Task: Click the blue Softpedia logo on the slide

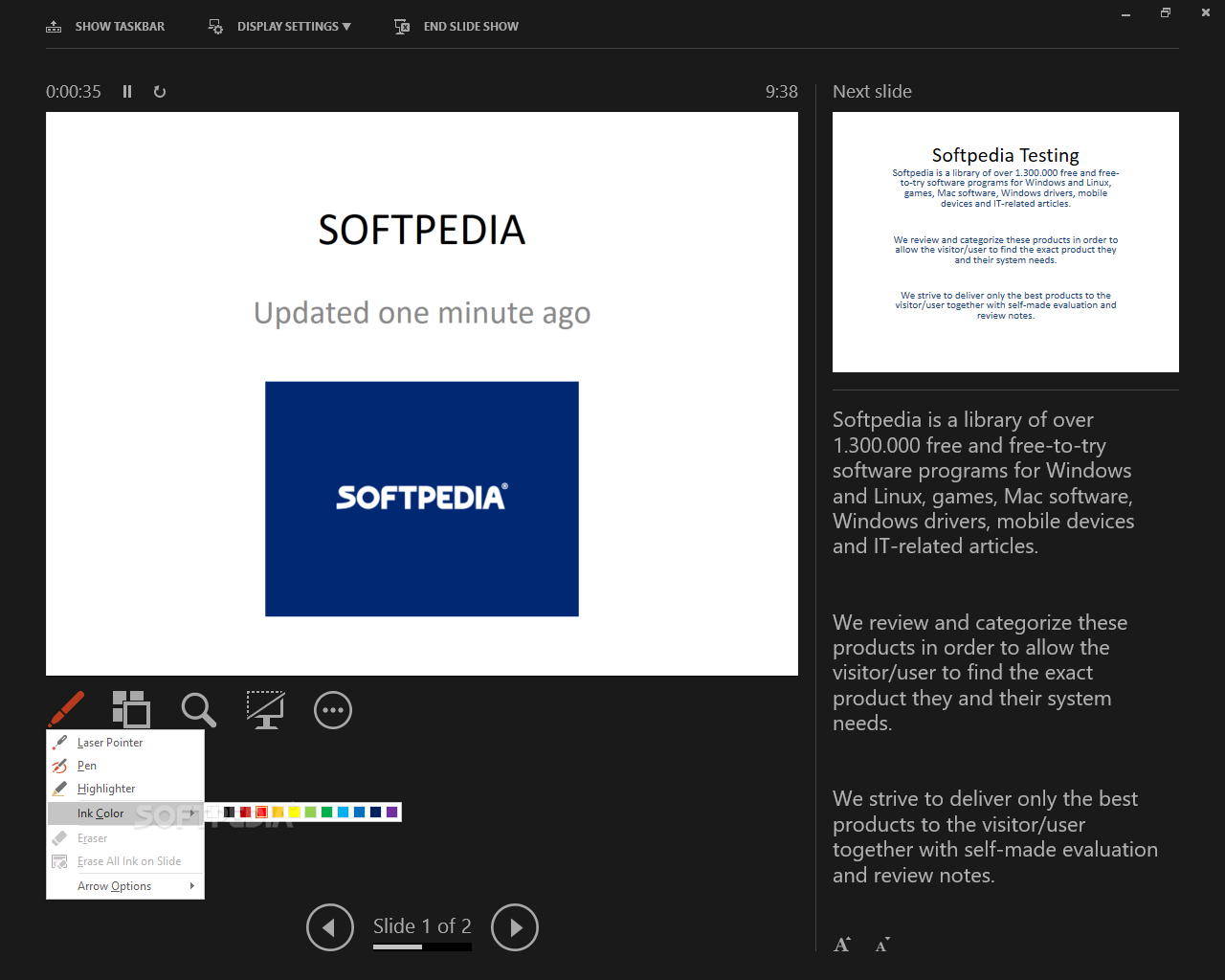Action: click(x=422, y=499)
